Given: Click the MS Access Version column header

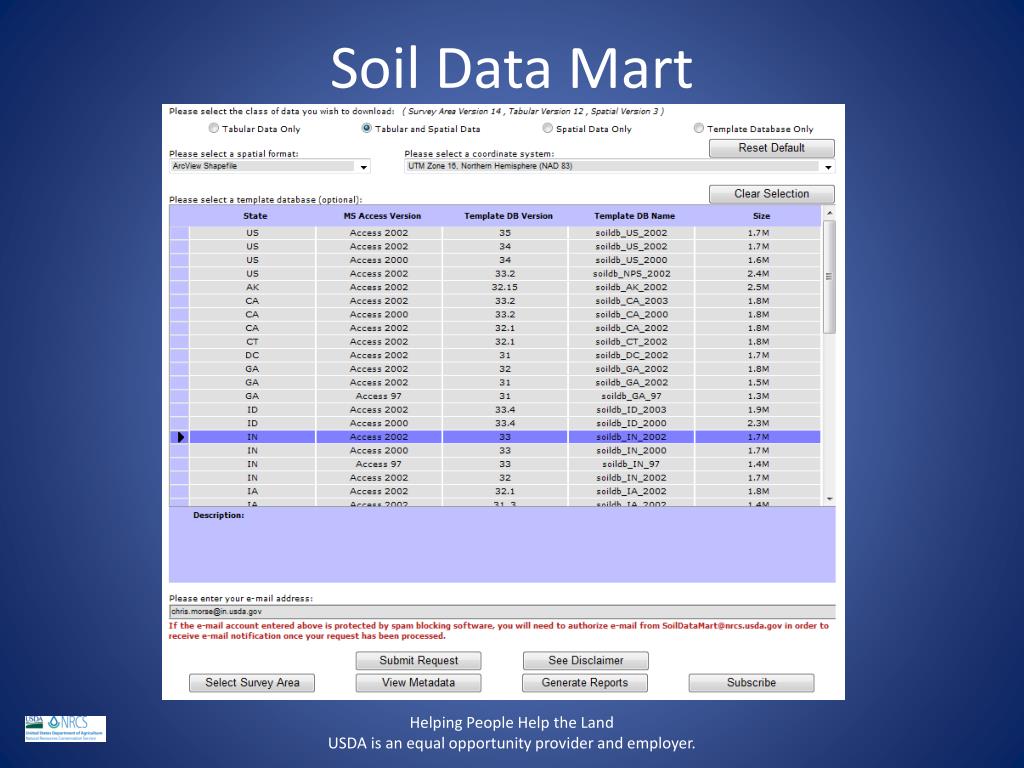Looking at the screenshot, I should click(382, 216).
